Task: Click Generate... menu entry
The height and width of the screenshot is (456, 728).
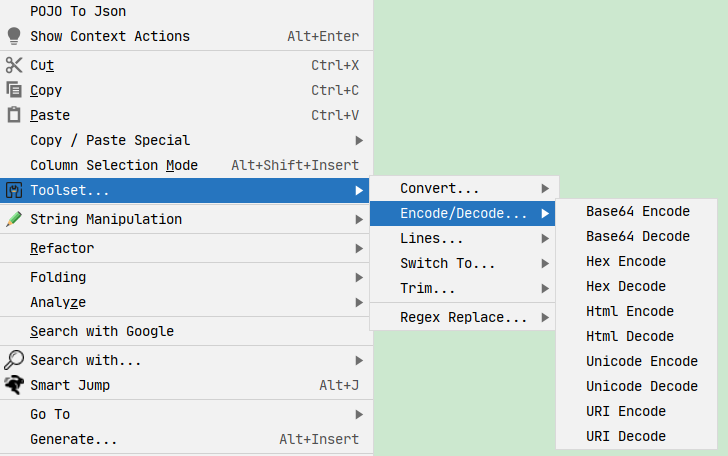Action: [74, 439]
